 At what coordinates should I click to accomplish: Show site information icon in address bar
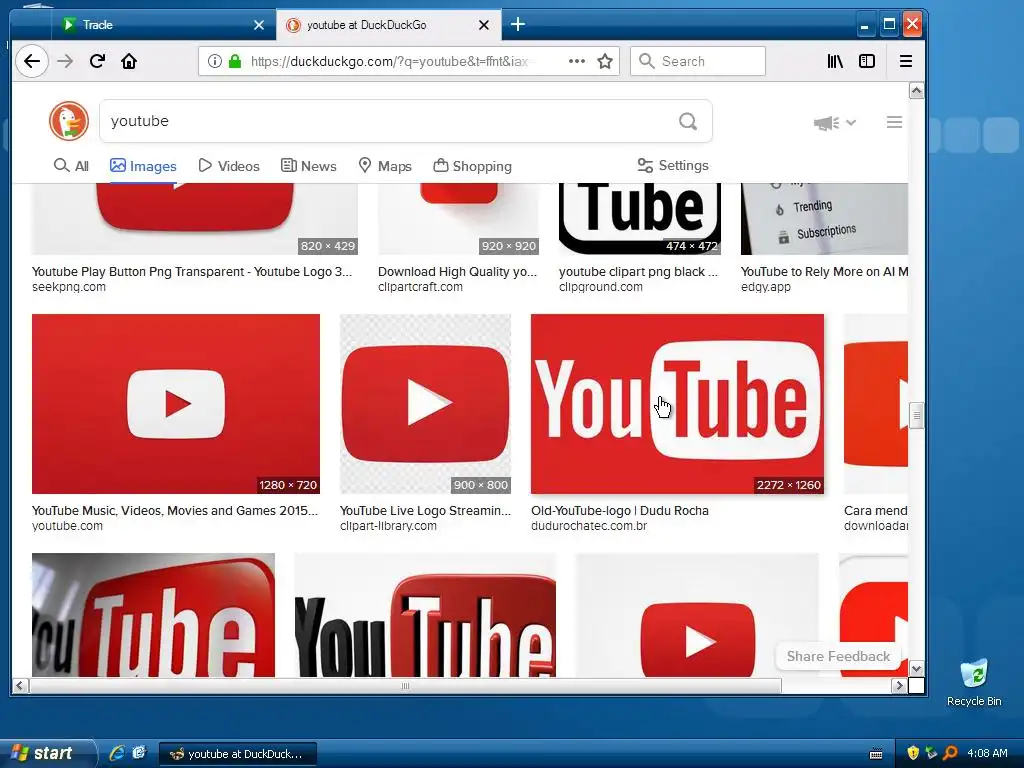[x=214, y=61]
